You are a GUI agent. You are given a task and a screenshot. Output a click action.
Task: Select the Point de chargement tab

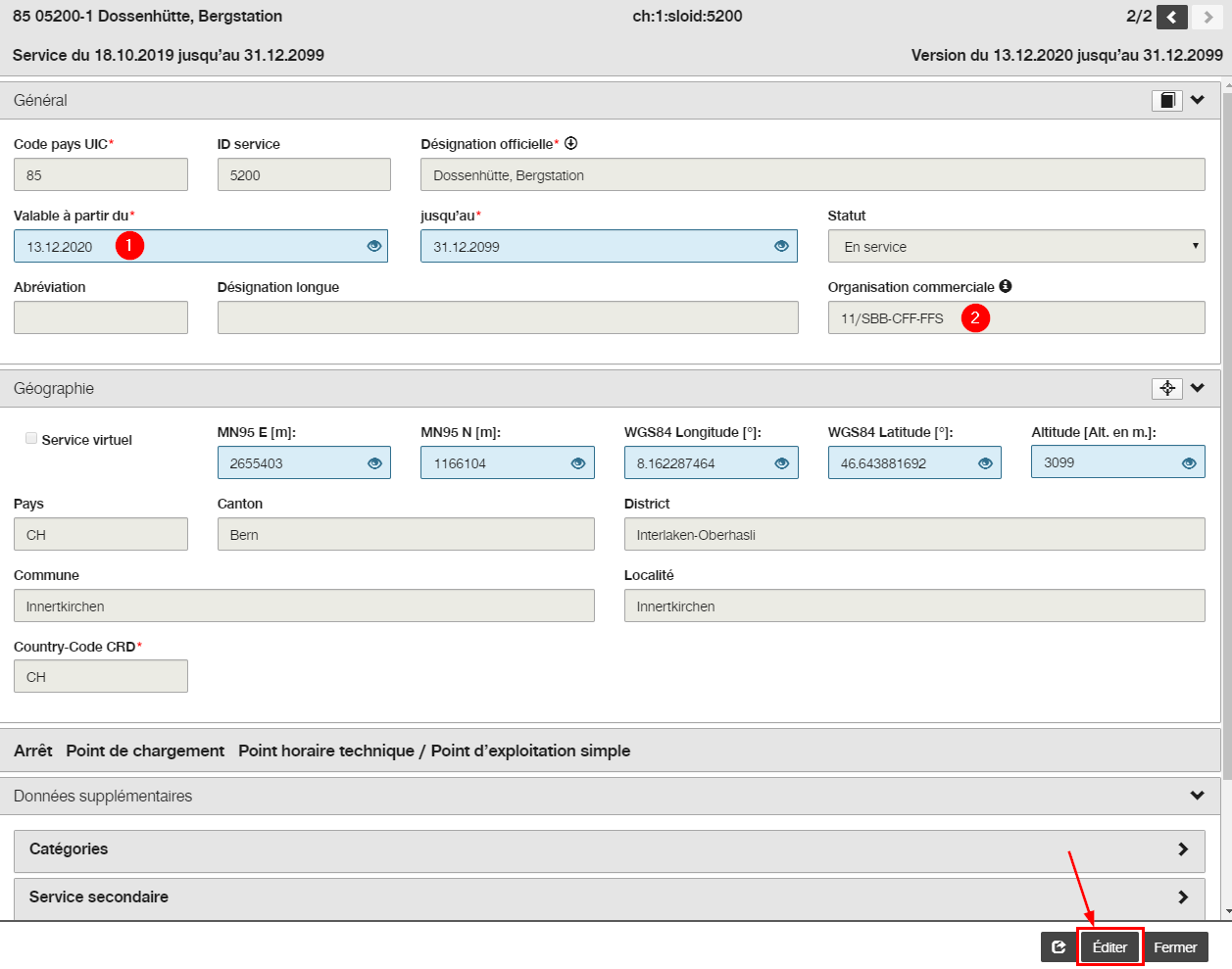point(145,751)
